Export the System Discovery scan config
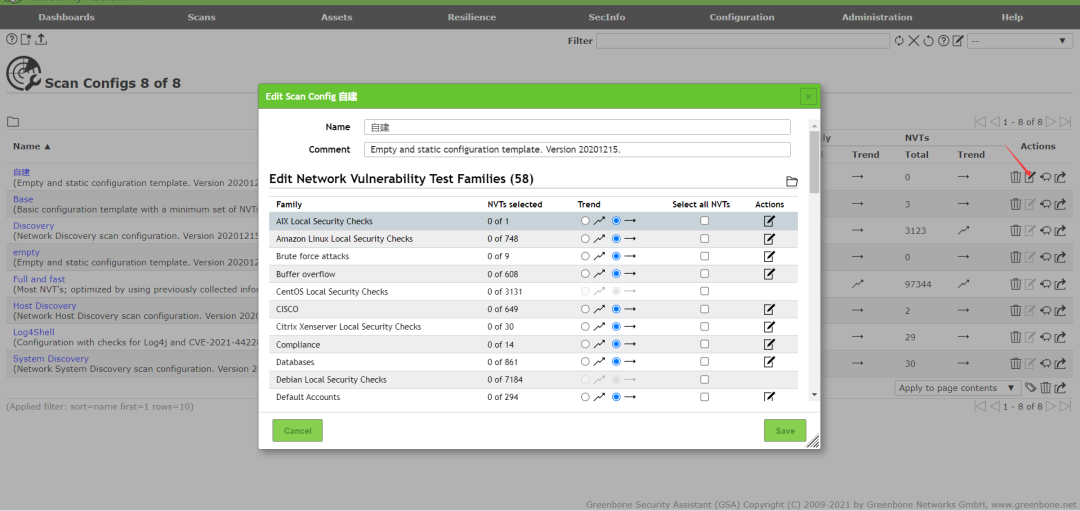Screen dimensions: 1080x511 (x=1061, y=364)
